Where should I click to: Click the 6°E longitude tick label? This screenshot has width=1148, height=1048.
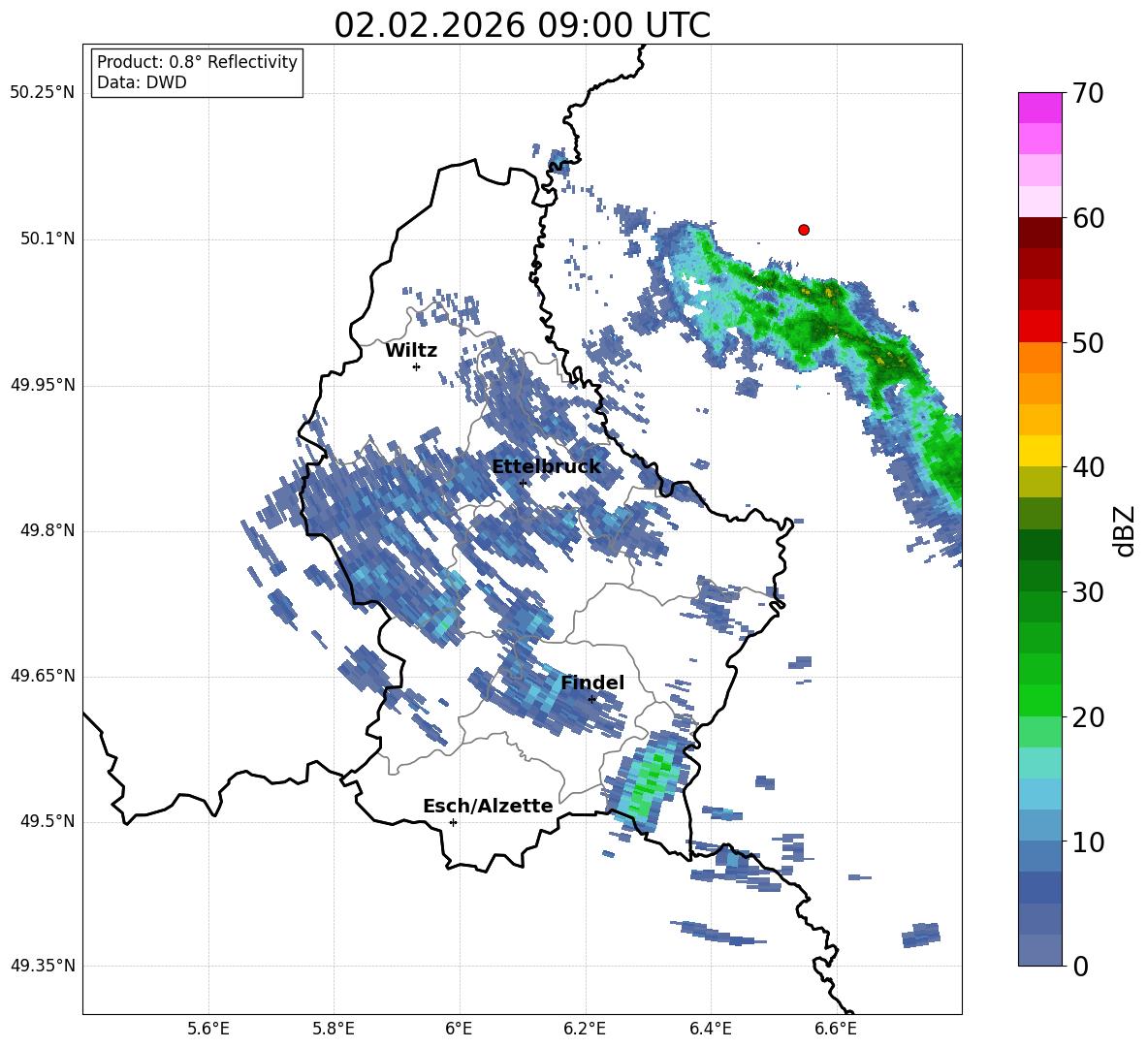(459, 1029)
